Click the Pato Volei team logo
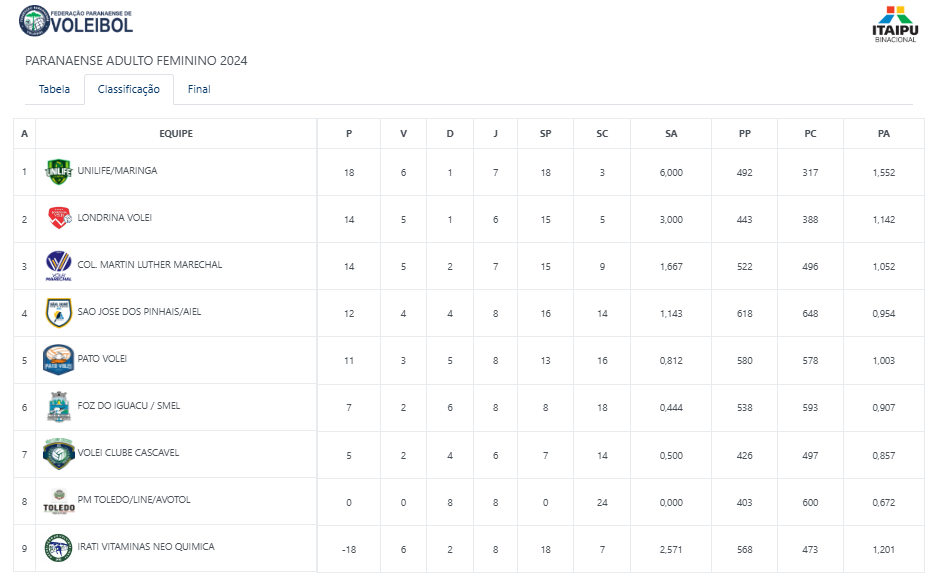 [x=58, y=359]
